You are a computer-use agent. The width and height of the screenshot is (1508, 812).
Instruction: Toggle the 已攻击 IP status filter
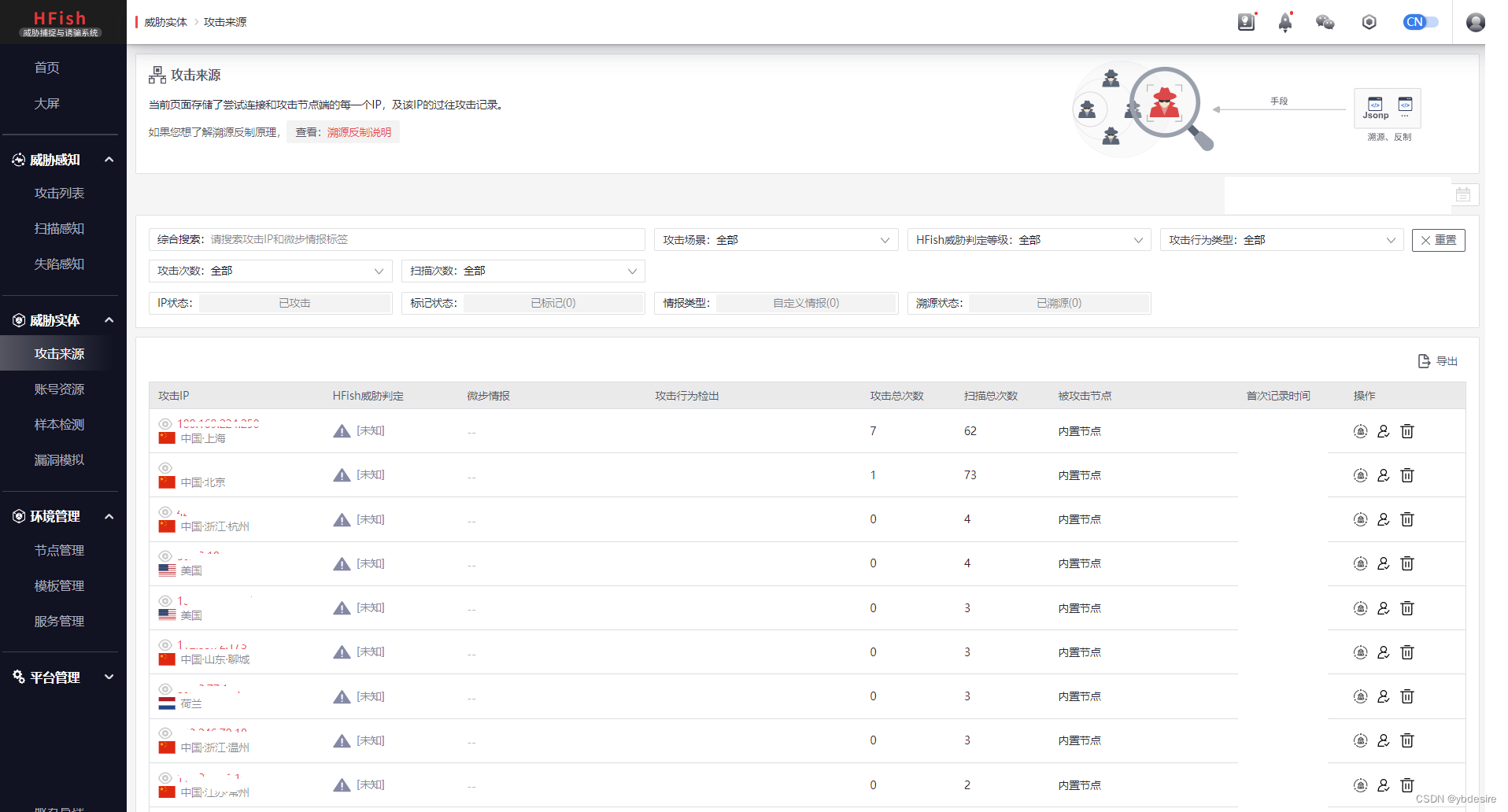click(294, 303)
